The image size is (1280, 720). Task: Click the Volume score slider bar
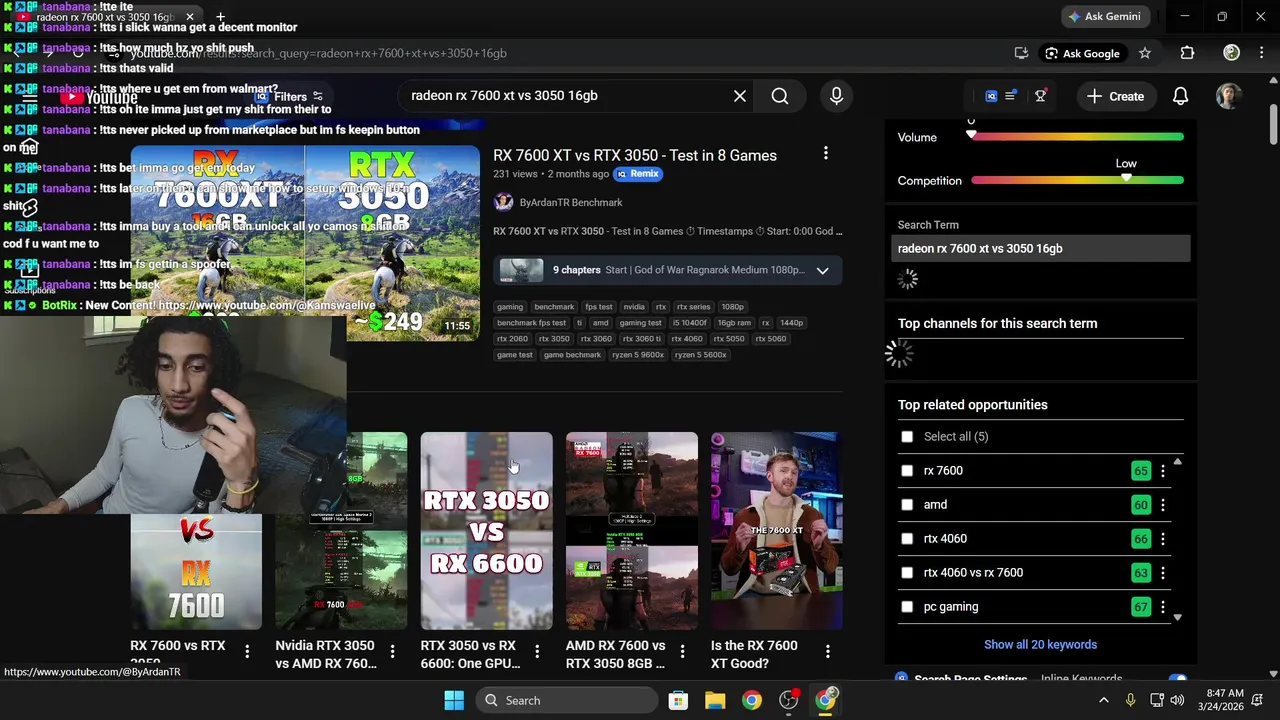pos(1077,137)
